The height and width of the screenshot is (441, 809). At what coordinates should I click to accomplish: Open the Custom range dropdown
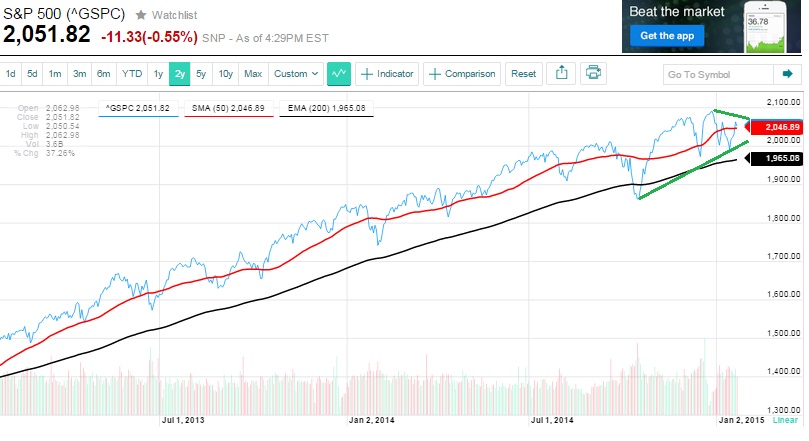click(x=297, y=73)
